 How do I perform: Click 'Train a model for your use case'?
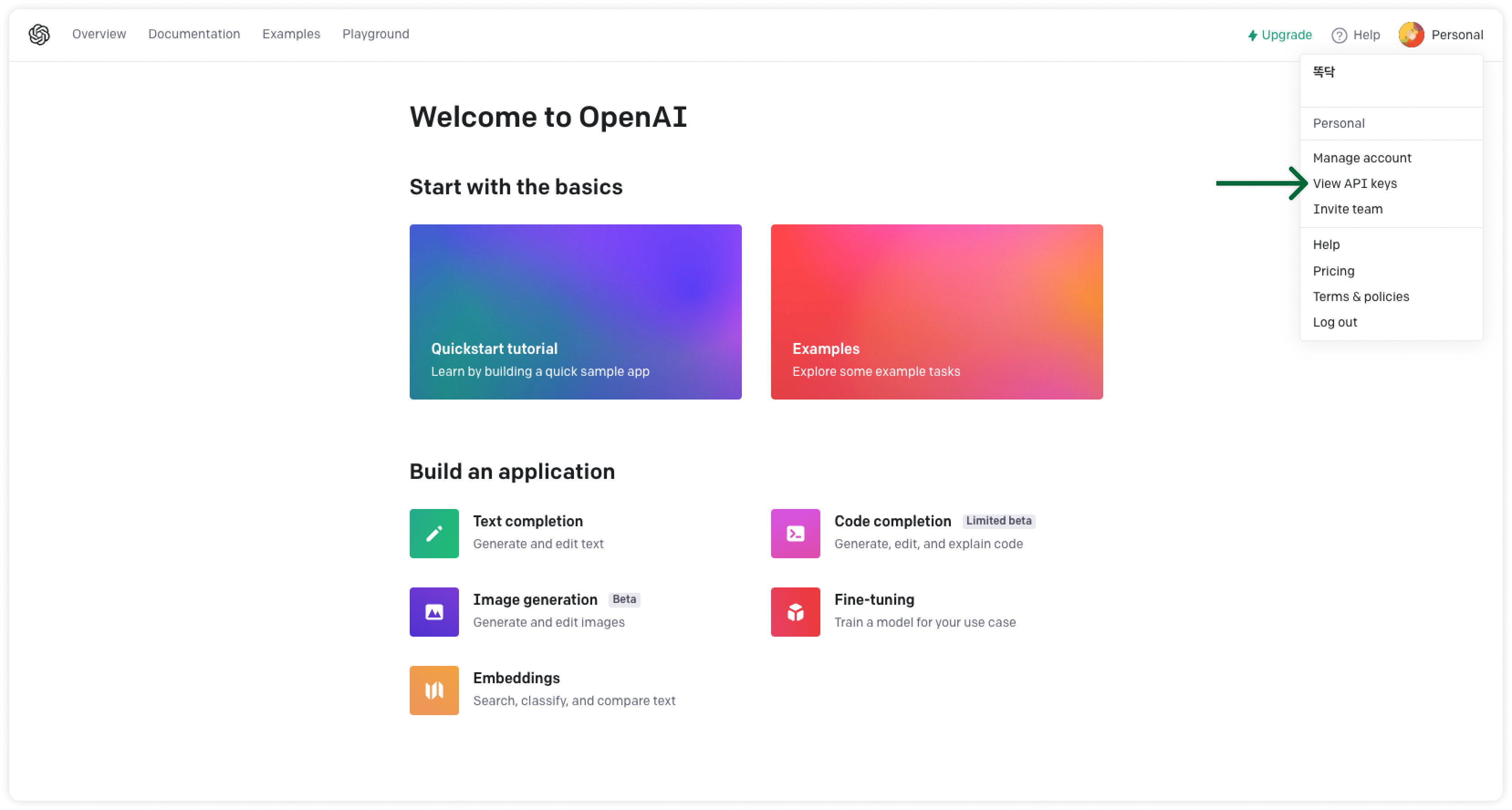click(x=924, y=622)
